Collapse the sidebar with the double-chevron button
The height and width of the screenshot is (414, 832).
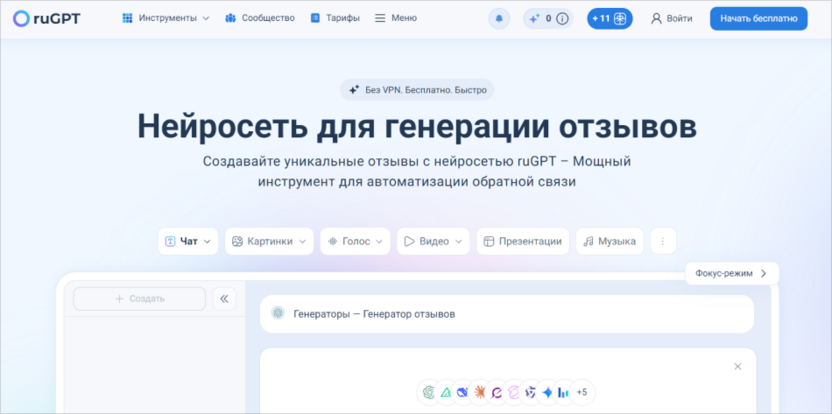coord(224,299)
